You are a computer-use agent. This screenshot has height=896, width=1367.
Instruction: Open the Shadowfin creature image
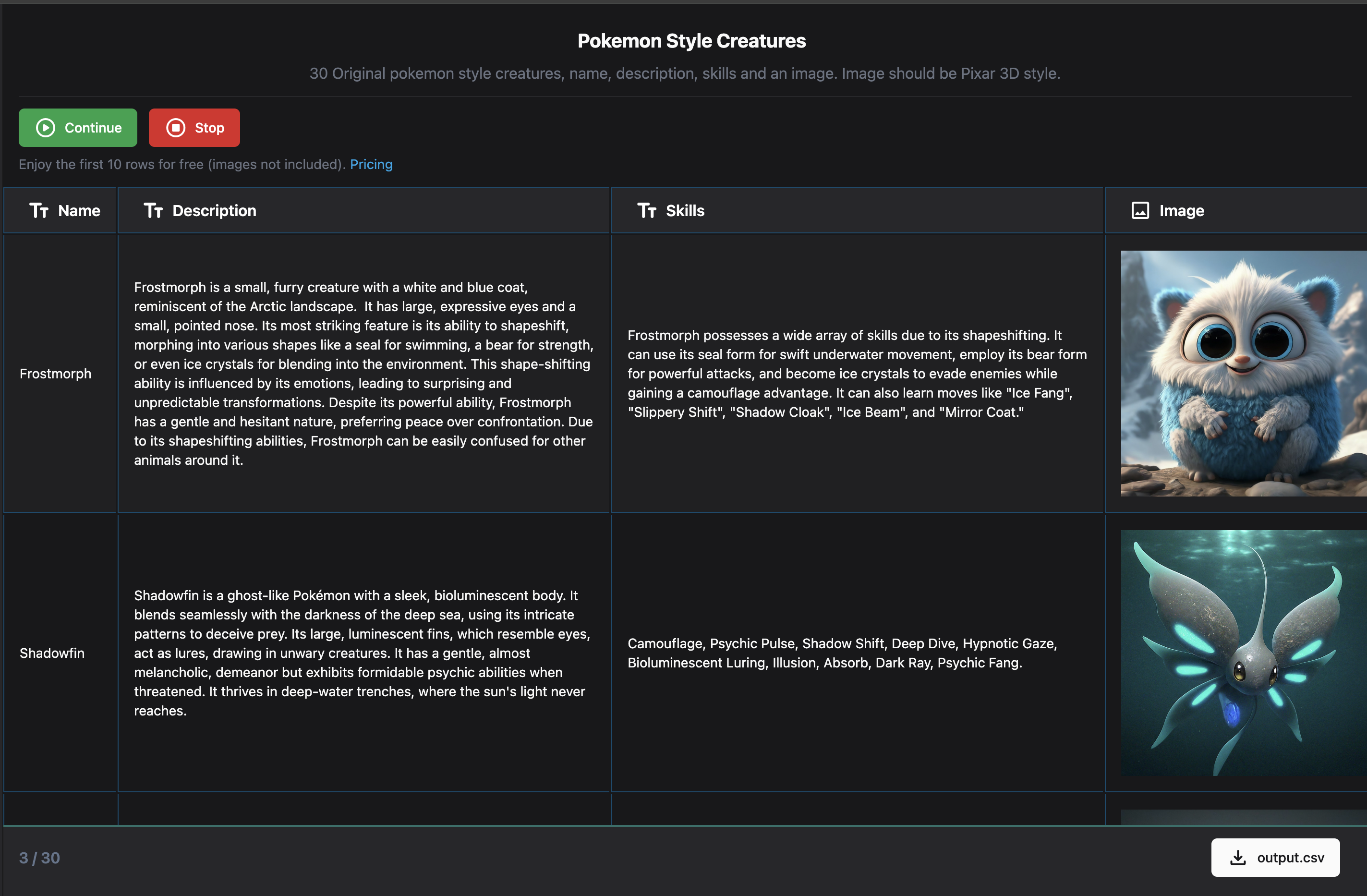point(1243,653)
